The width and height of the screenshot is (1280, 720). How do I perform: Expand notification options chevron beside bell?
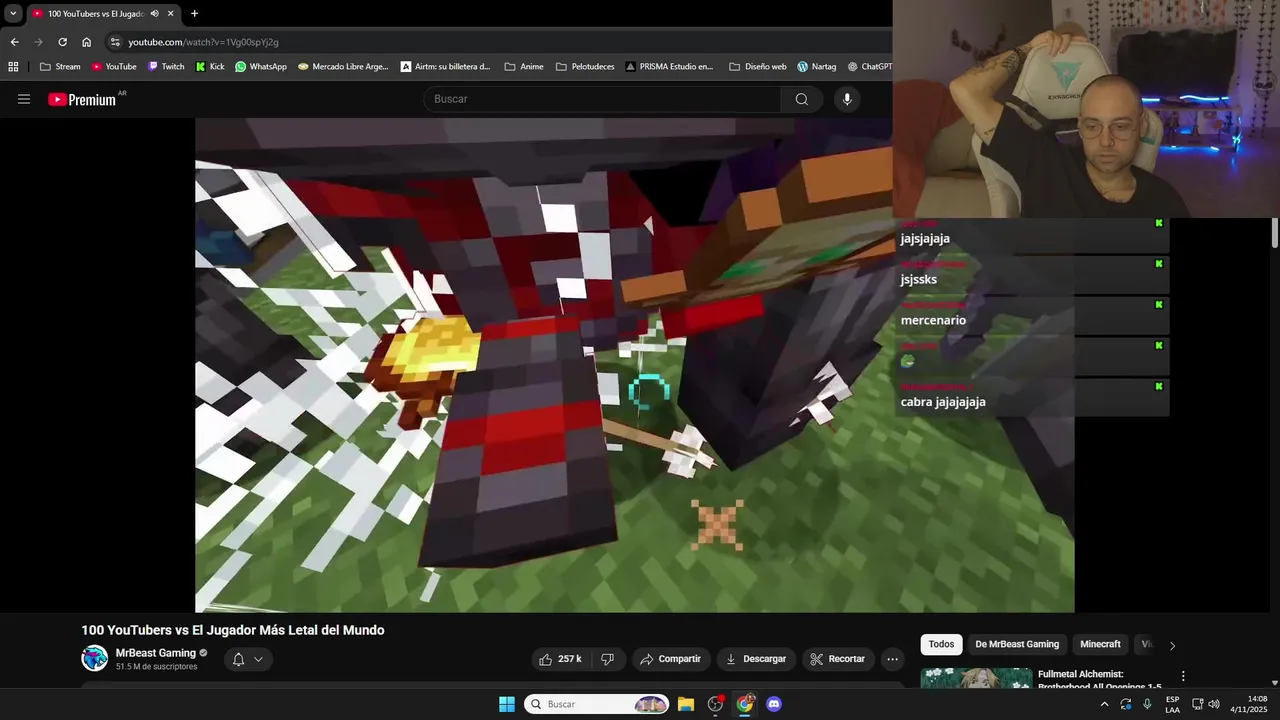pyautogui.click(x=258, y=659)
